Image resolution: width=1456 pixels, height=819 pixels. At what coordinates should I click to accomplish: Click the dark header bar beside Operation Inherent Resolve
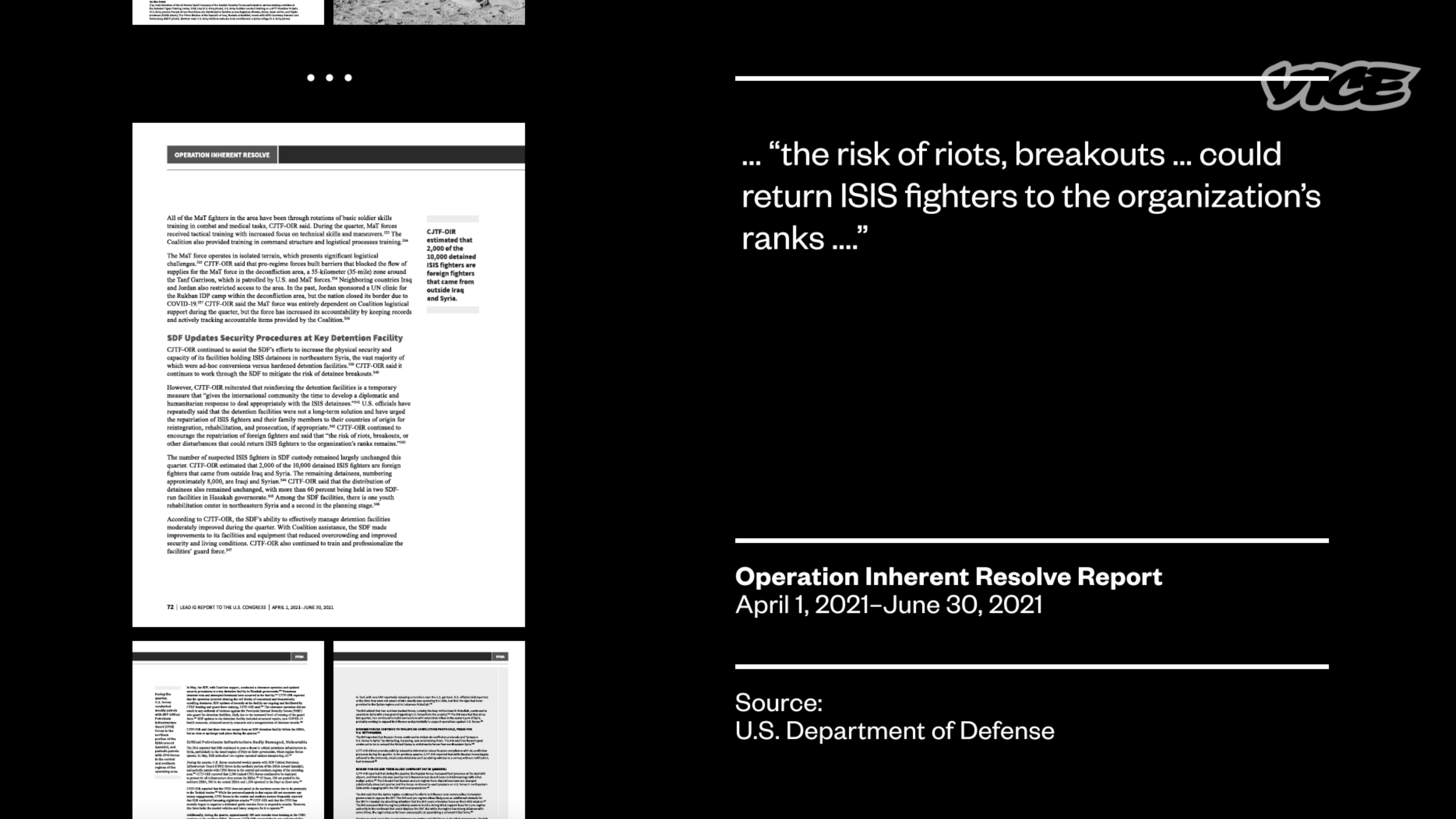402,154
